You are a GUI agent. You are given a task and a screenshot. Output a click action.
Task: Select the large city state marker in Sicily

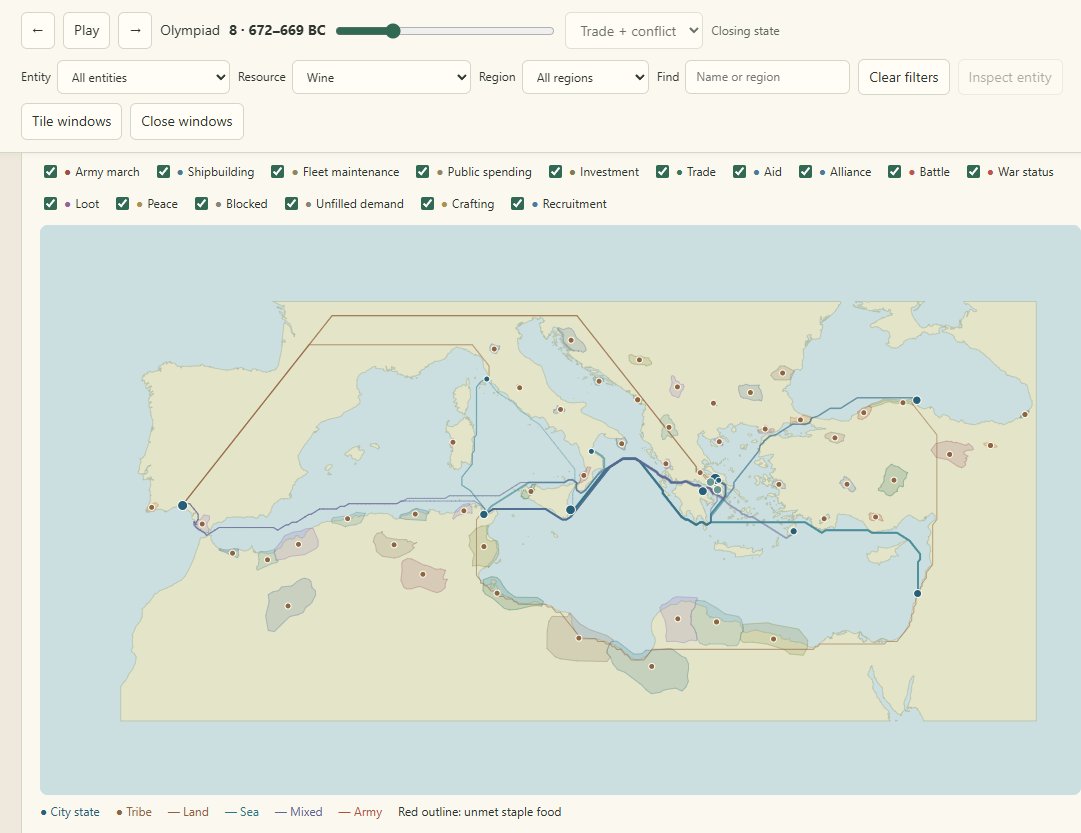571,510
